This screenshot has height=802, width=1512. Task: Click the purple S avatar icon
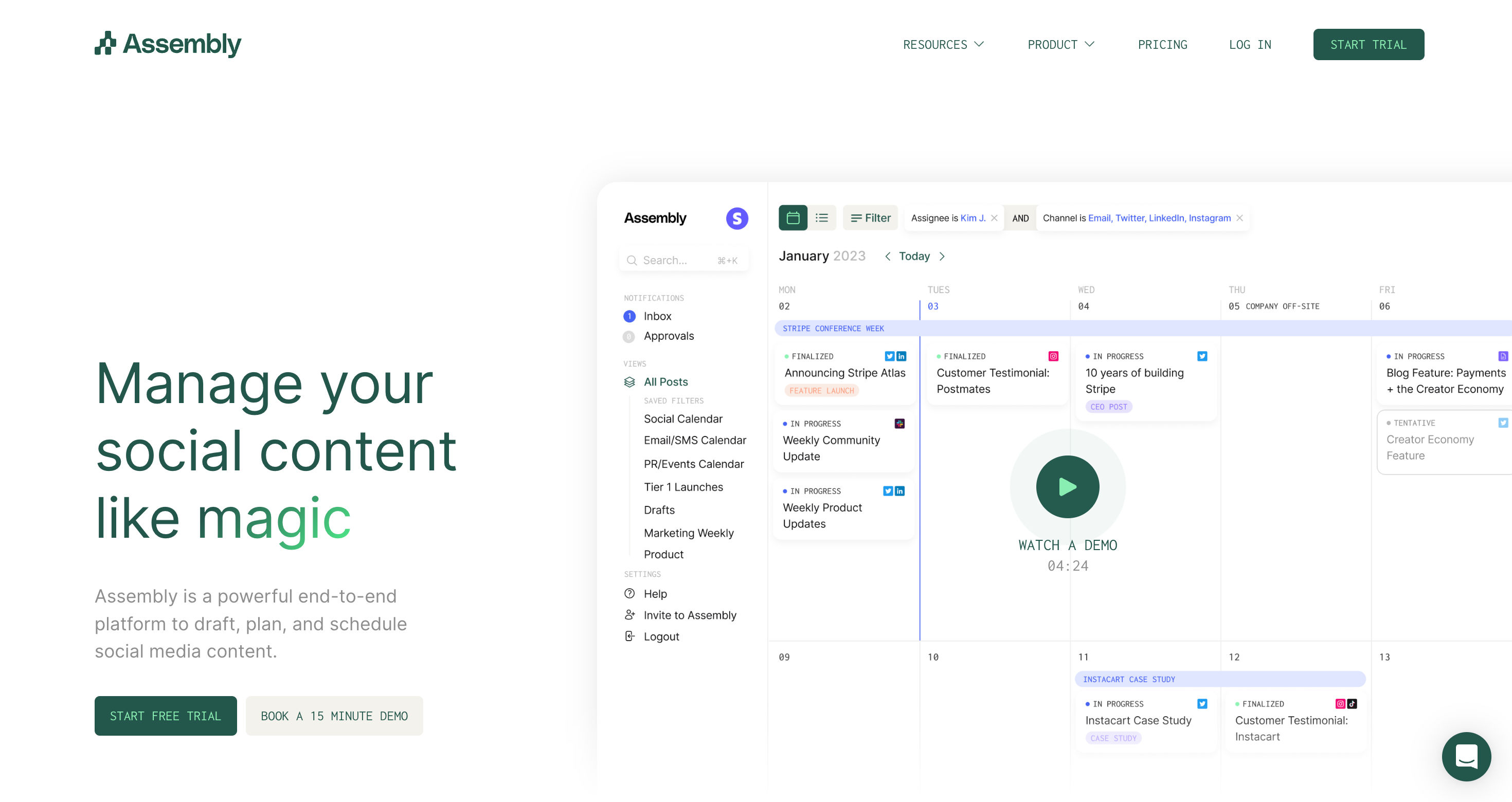click(736, 218)
